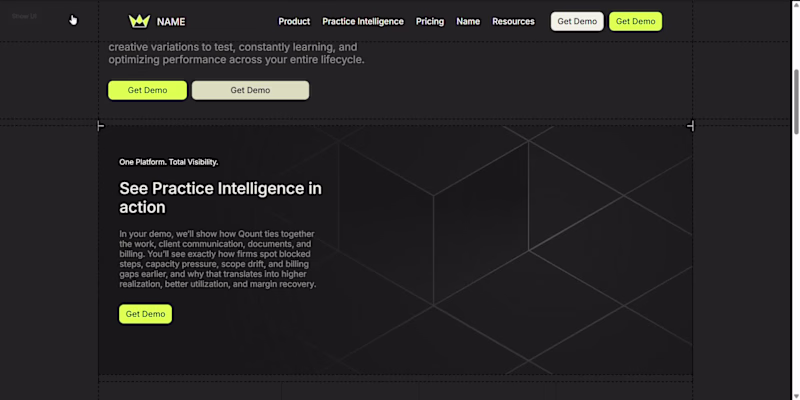Click the NAME brand text in header
The image size is (800, 400).
171,22
